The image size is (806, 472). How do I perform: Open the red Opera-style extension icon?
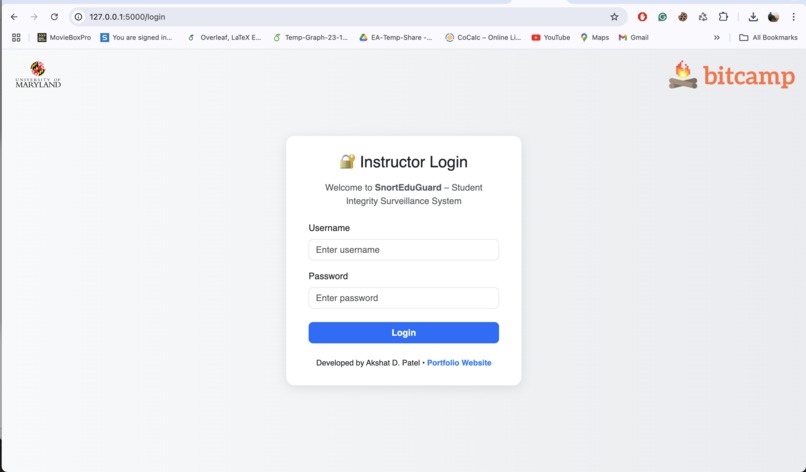642,17
